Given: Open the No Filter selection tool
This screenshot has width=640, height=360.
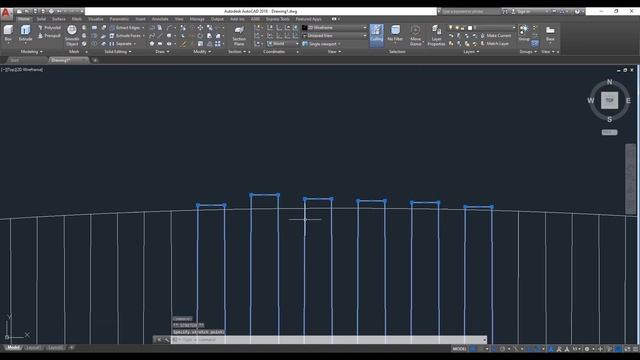Looking at the screenshot, I should click(x=395, y=33).
